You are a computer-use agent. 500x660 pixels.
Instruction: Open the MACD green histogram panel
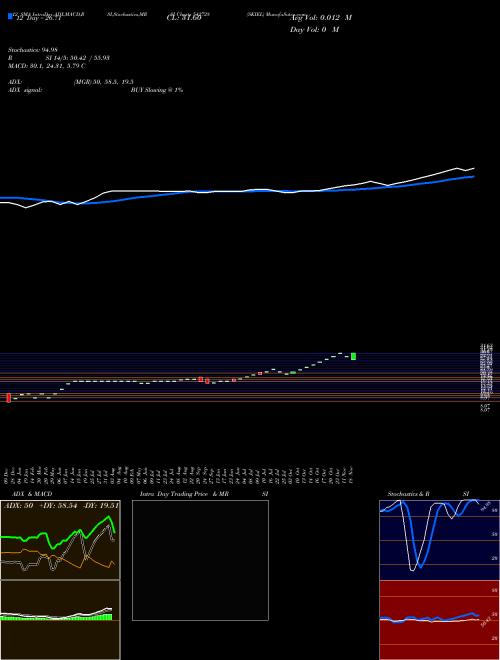tap(60, 620)
